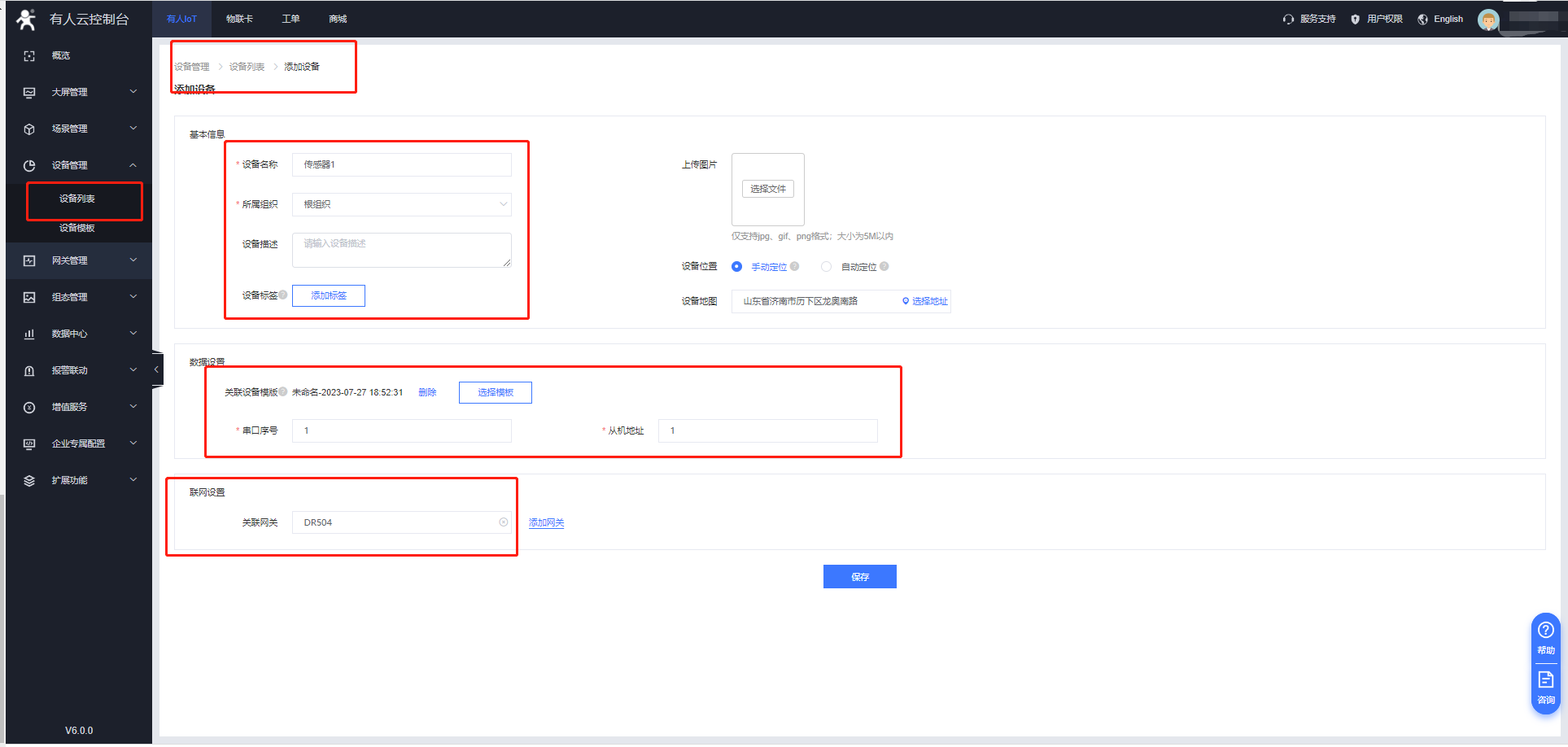Select 手动定位 radio button
This screenshot has width=1568, height=747.
pyautogui.click(x=736, y=267)
